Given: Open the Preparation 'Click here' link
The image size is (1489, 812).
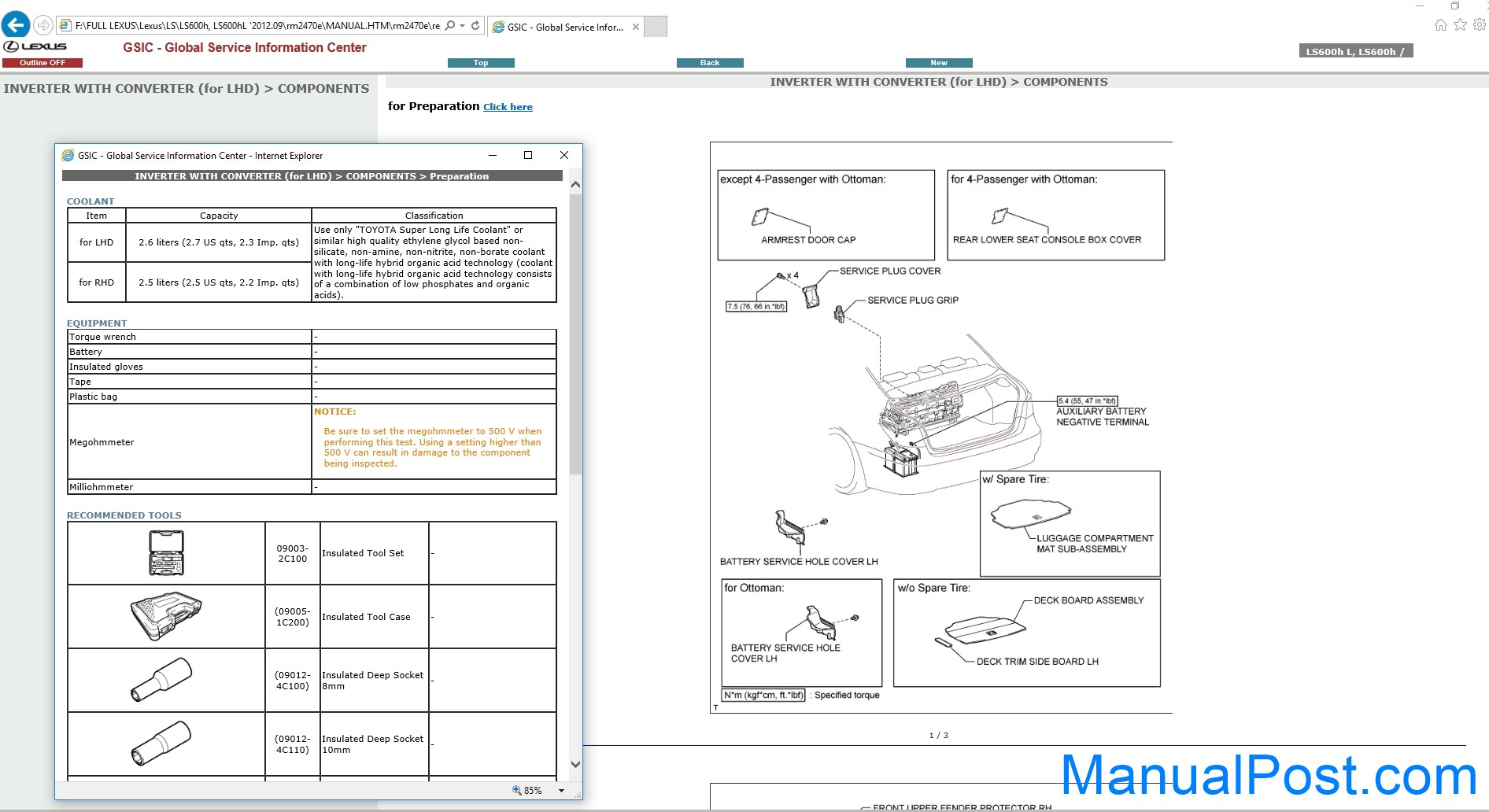Looking at the screenshot, I should pyautogui.click(x=508, y=107).
